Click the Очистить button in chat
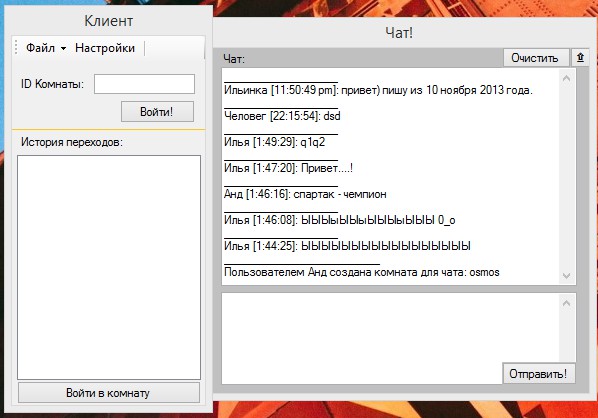This screenshot has height=418, width=598. tap(535, 58)
